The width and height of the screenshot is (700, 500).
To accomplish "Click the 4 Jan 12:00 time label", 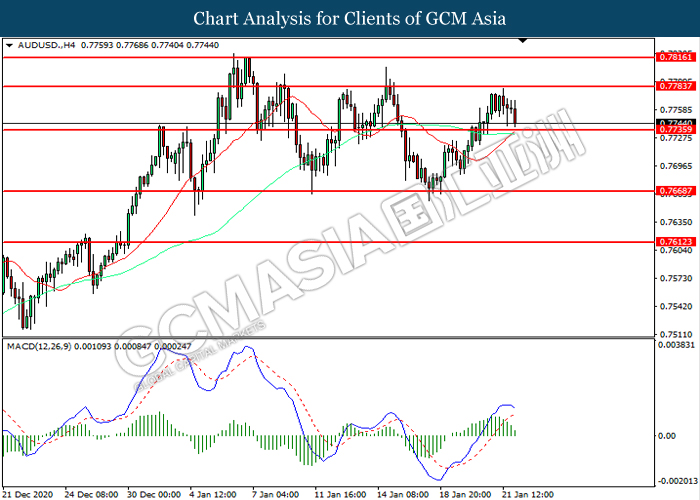I will tap(213, 495).
